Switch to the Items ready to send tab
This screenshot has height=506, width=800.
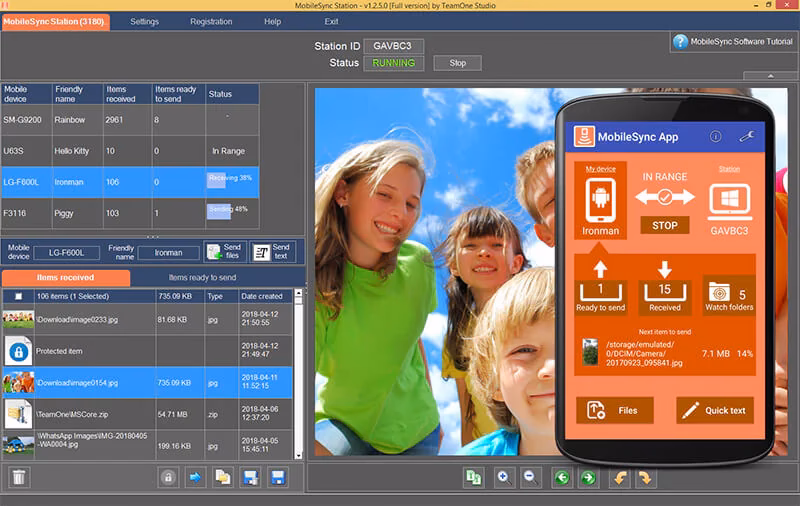point(203,277)
